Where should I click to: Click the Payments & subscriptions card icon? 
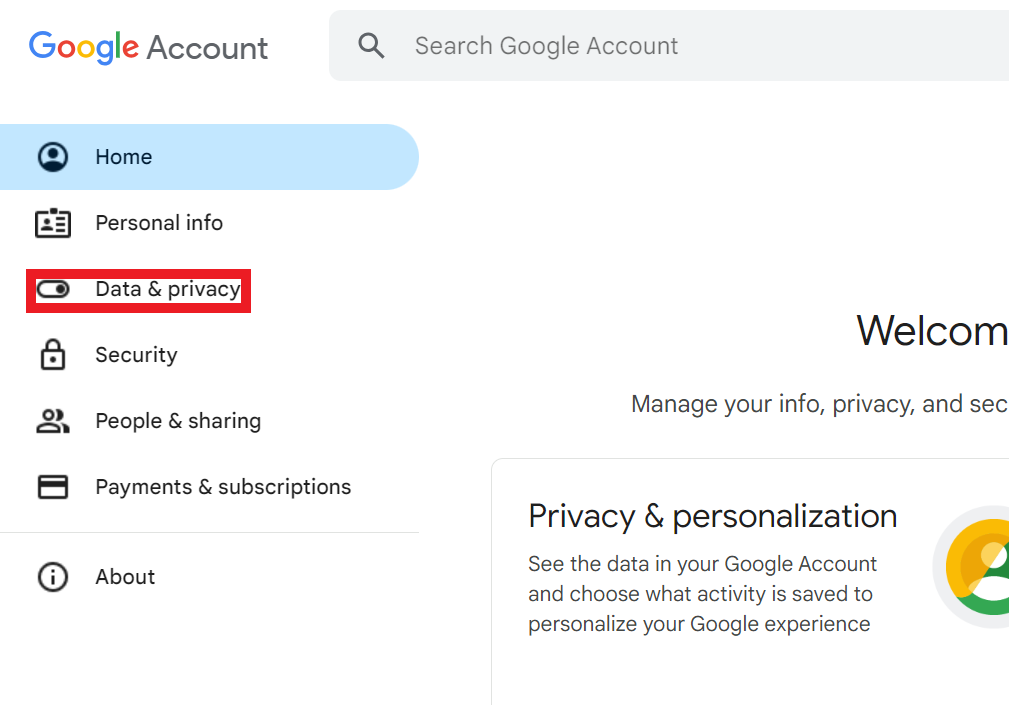click(52, 486)
